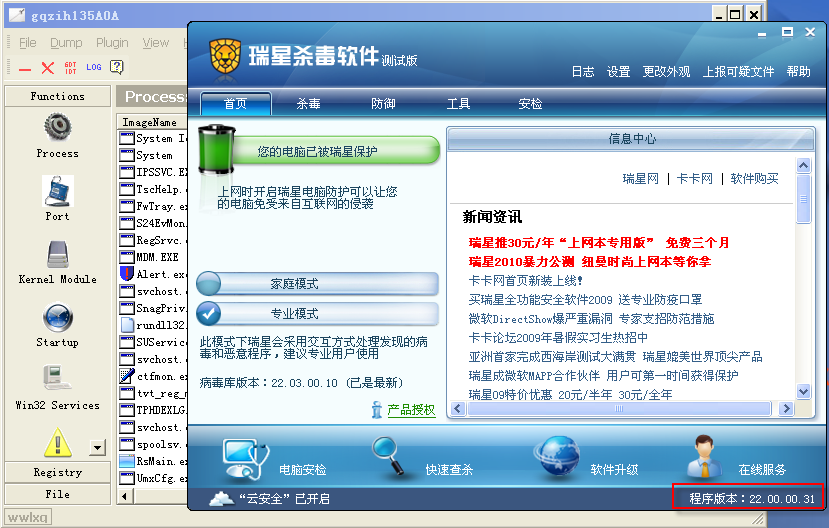Open news 瑞星推30元/年 上网本专用版
This screenshot has width=829, height=528.
598,243
